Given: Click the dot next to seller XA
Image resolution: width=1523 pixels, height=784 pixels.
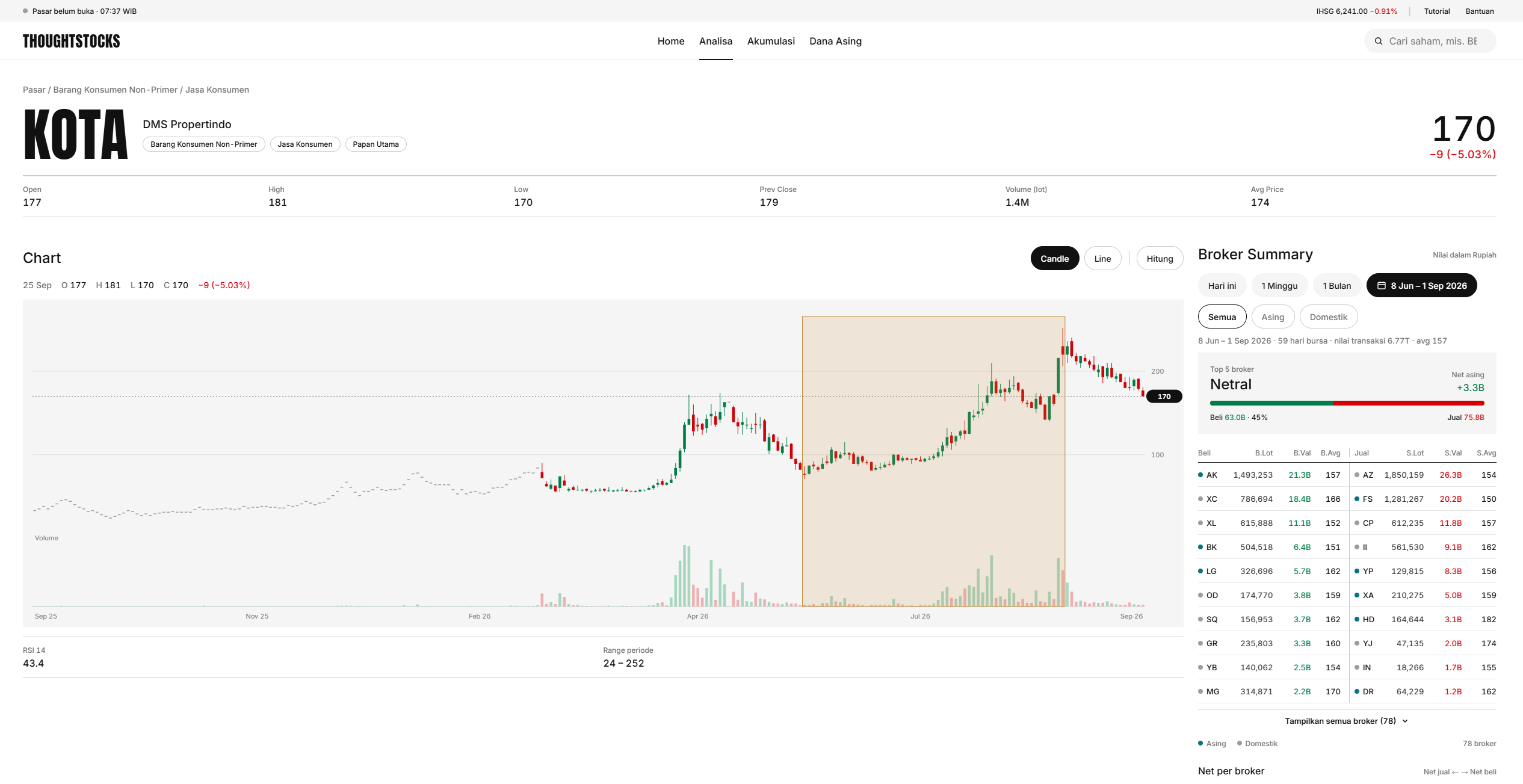Looking at the screenshot, I should (x=1357, y=596).
